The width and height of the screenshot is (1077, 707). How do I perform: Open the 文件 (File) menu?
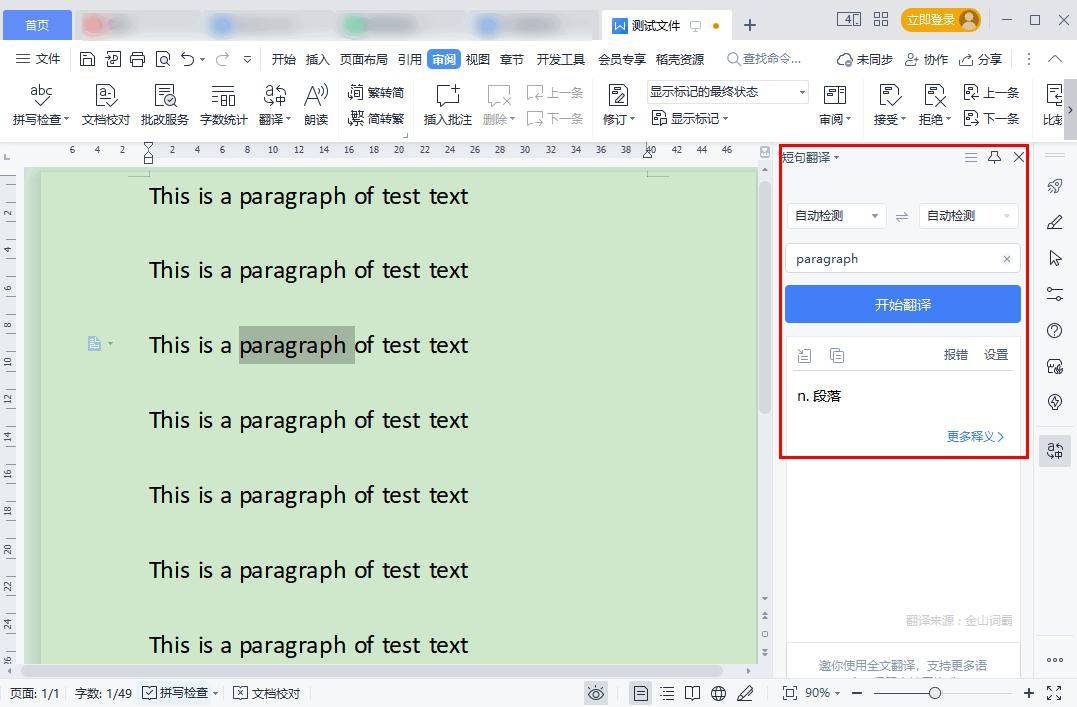[x=38, y=59]
